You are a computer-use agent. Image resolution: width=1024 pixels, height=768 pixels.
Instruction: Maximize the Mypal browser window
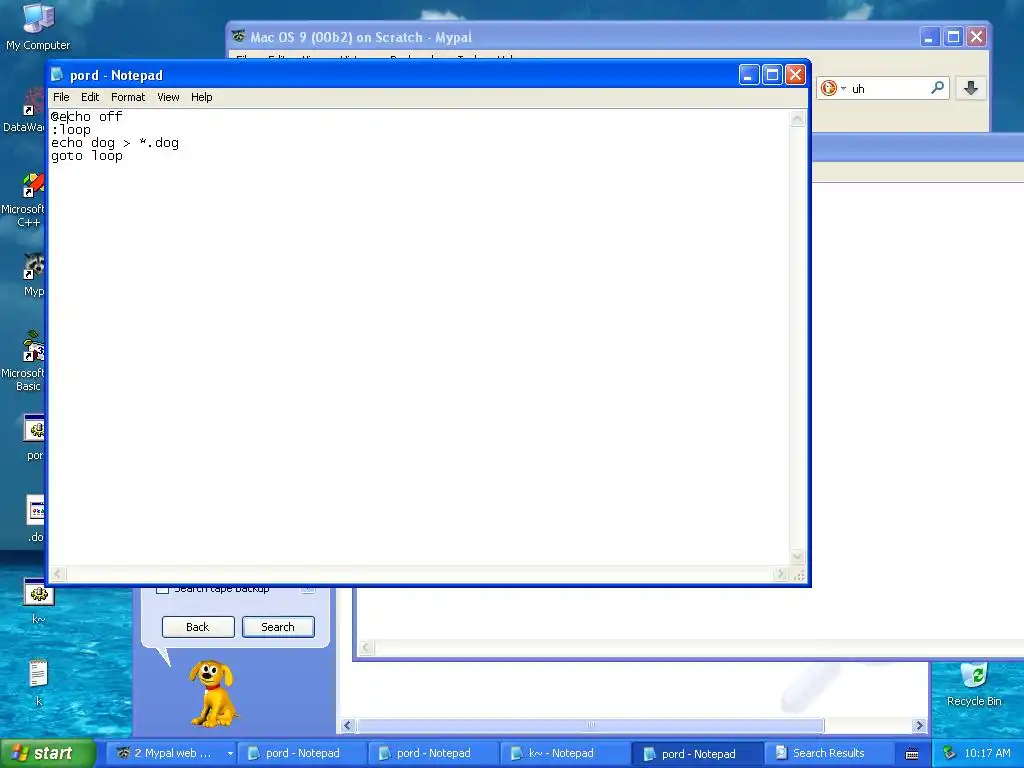click(953, 37)
